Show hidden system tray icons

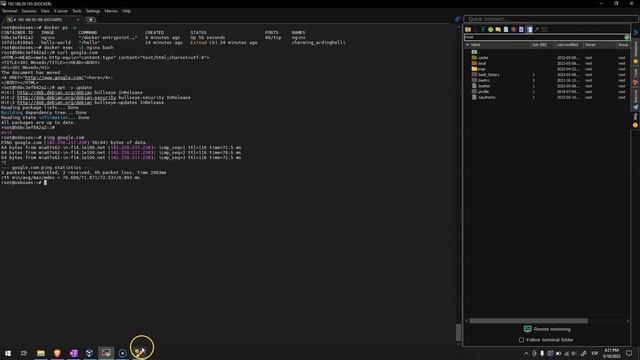[526, 353]
